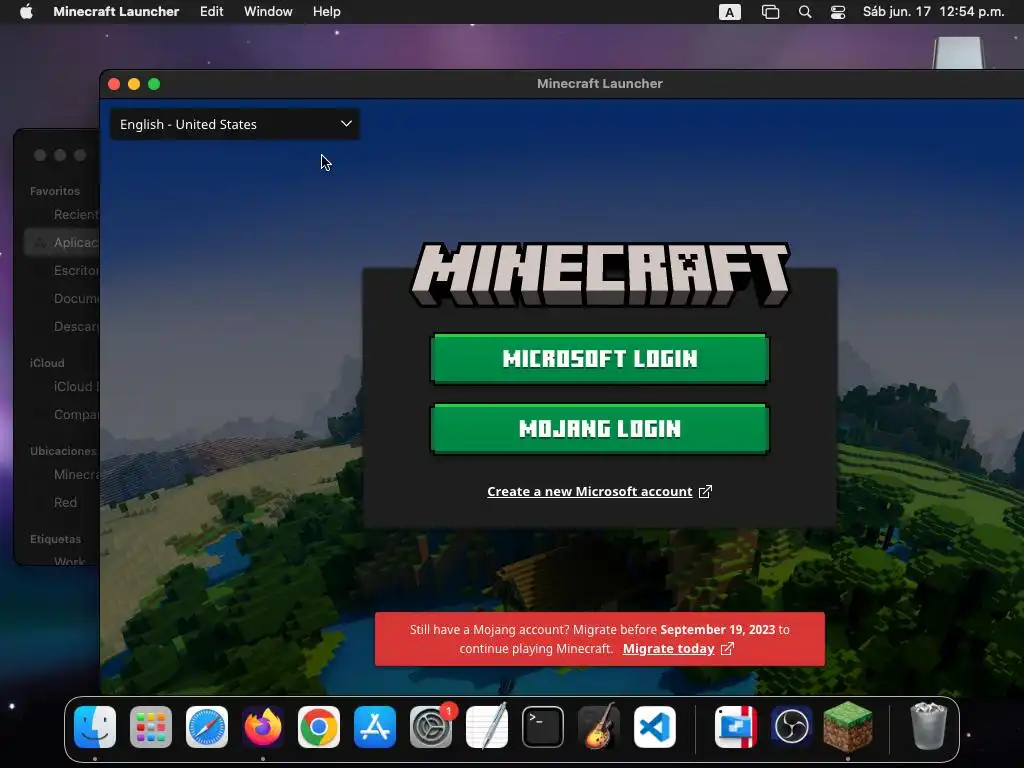Screen dimensions: 1024x768
Task: Select Compartido in the Finder sidebar
Action: point(75,415)
